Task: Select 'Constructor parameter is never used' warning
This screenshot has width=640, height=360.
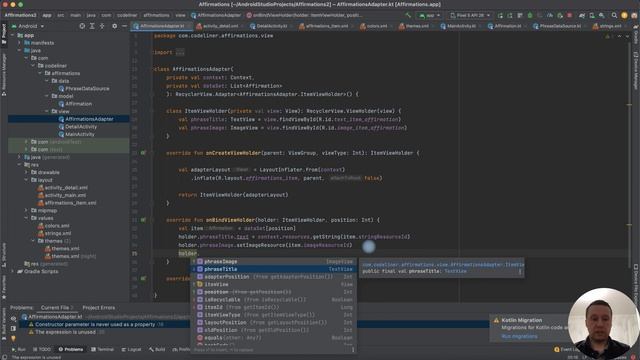Action: pos(95,324)
